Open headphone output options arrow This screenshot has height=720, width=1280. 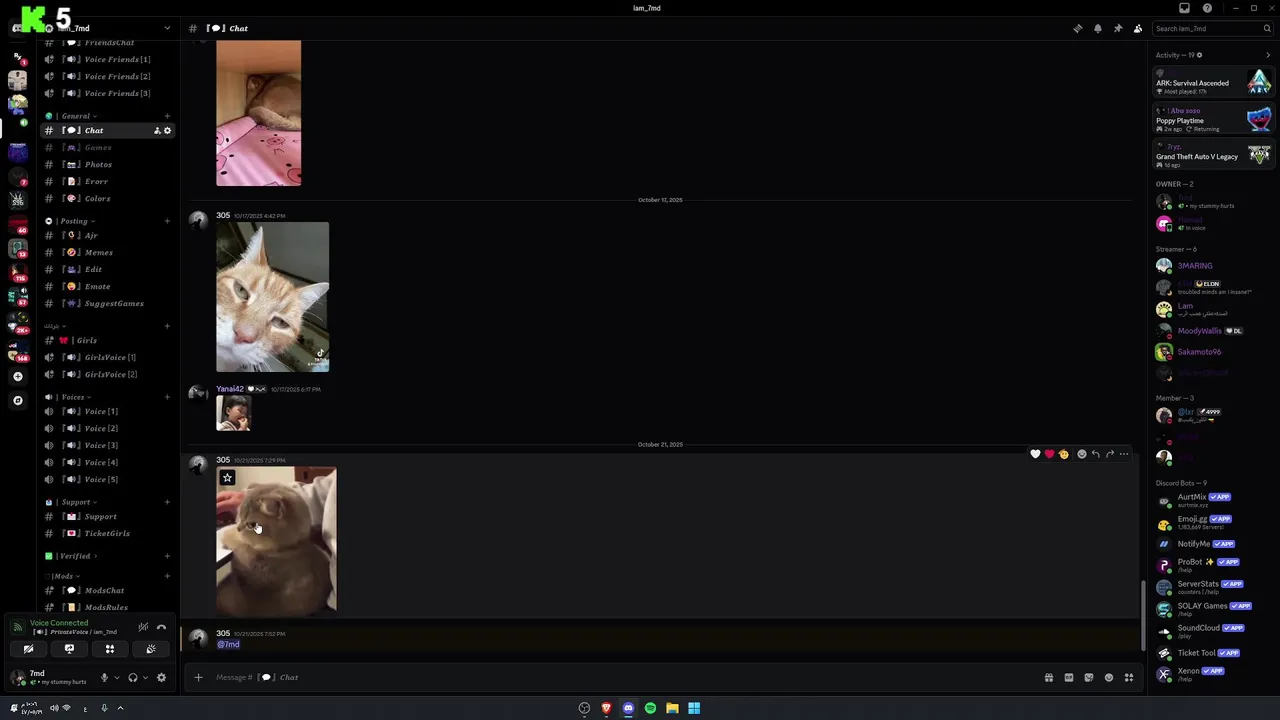[145, 677]
